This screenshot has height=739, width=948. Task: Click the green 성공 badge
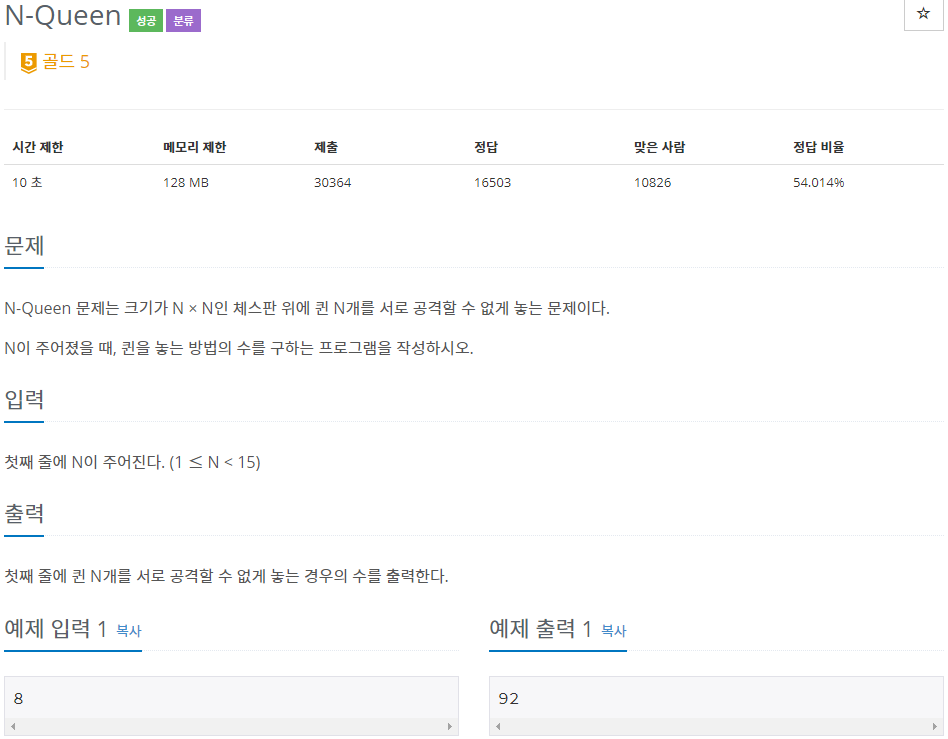146,21
